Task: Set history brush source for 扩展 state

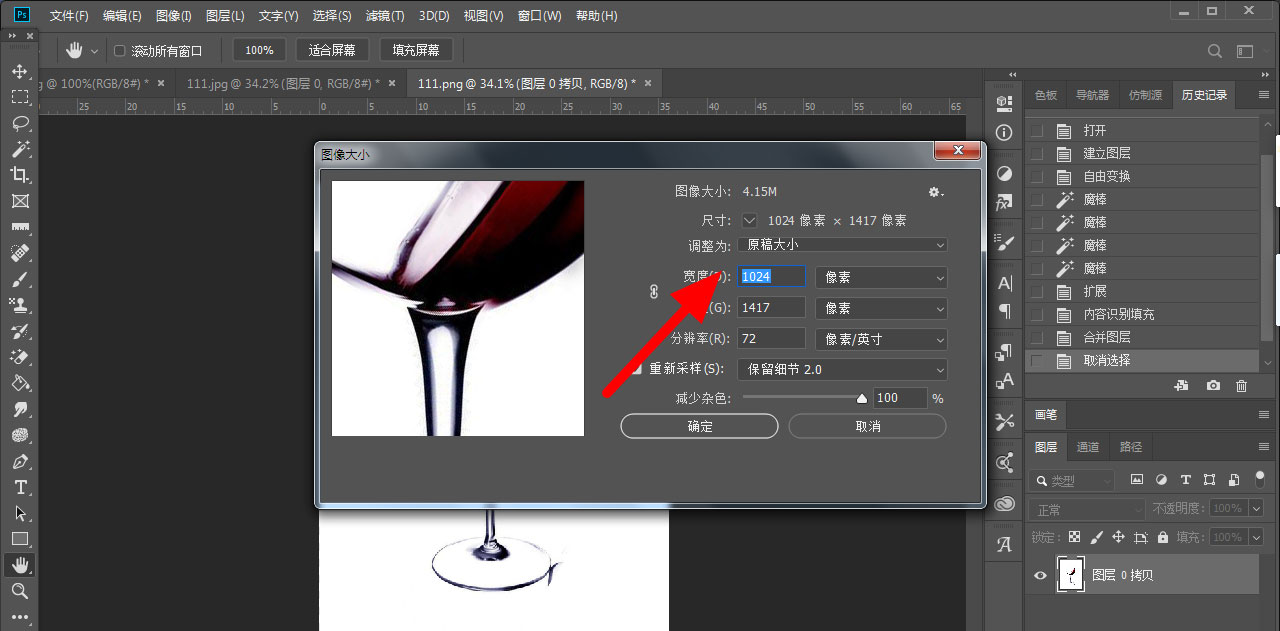Action: [x=1037, y=291]
